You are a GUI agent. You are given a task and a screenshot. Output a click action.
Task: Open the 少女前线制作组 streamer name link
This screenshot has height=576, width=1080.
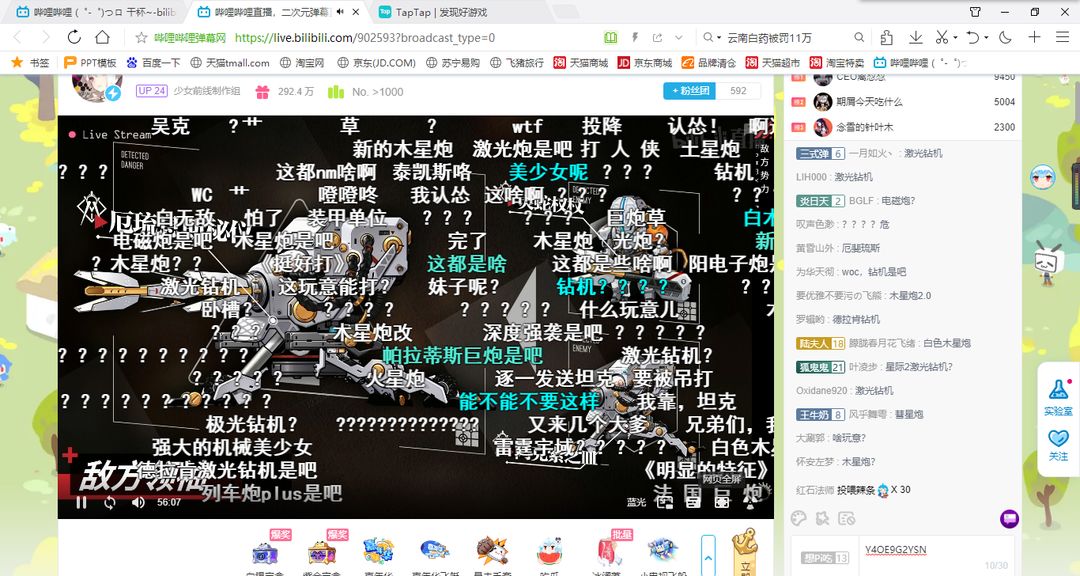[x=207, y=91]
